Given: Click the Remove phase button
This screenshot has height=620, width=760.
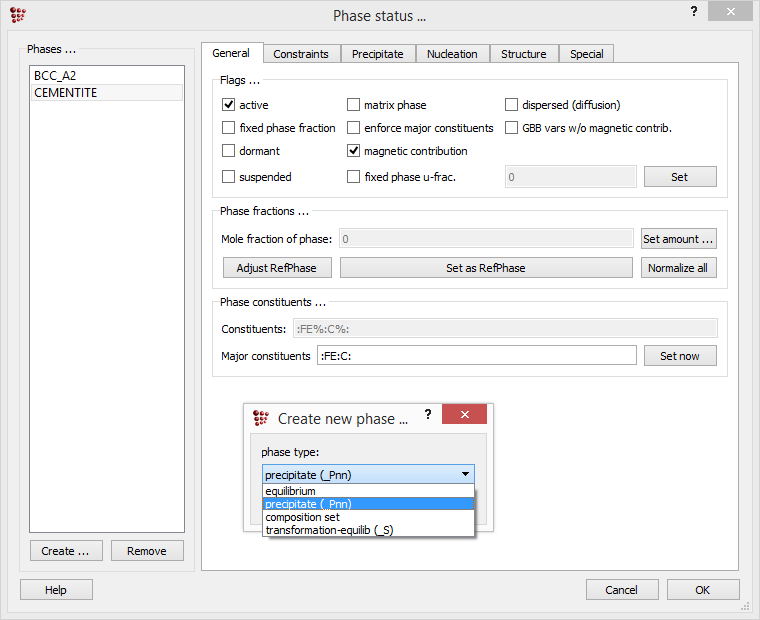Looking at the screenshot, I should (x=147, y=551).
